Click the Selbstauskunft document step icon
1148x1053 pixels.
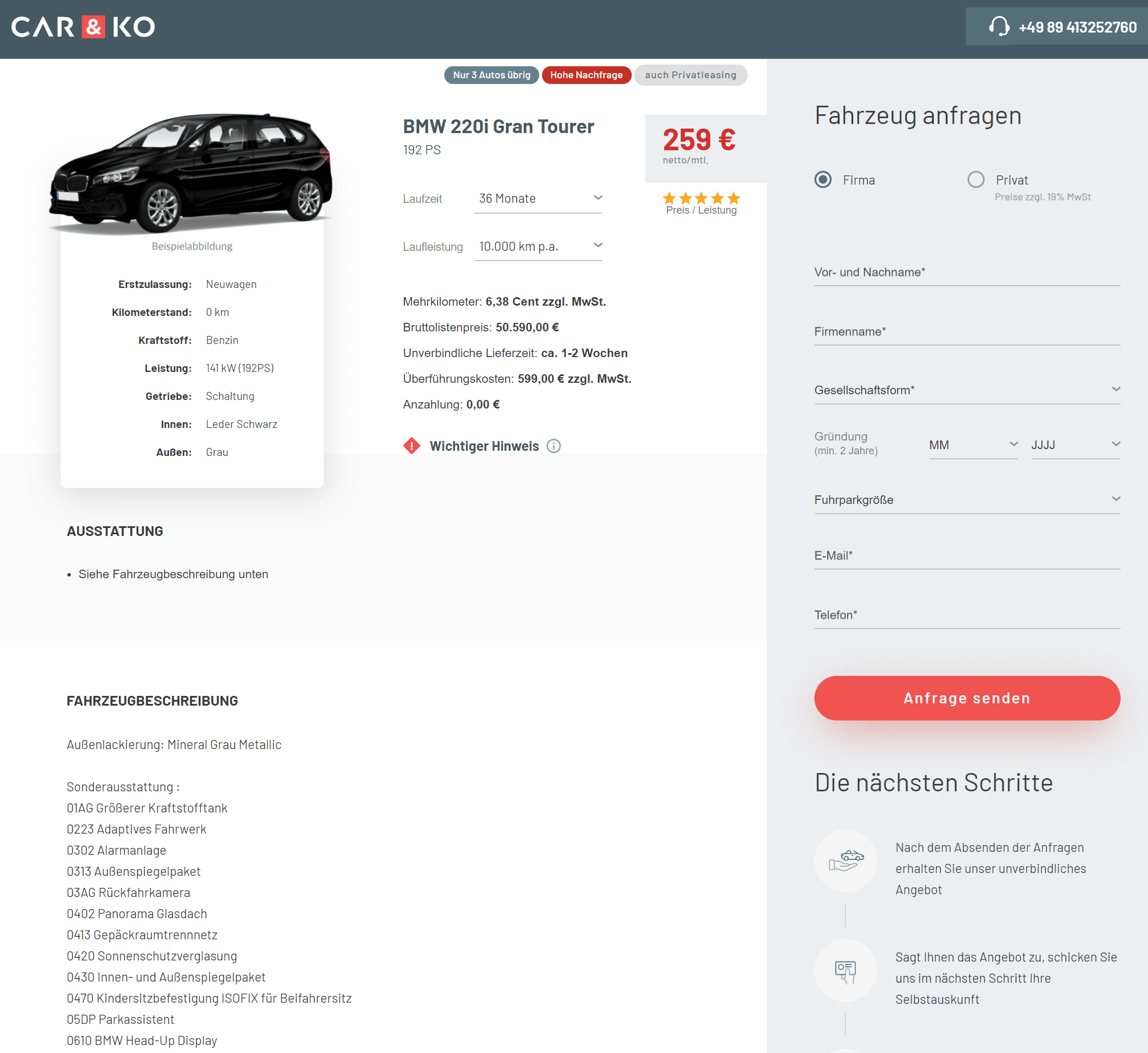(845, 970)
